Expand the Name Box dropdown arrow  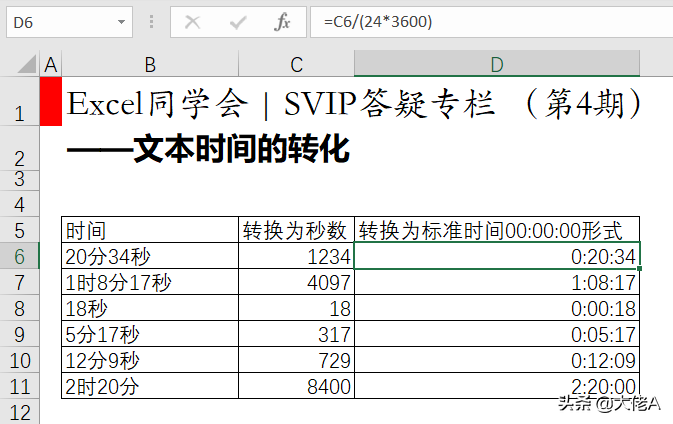121,22
